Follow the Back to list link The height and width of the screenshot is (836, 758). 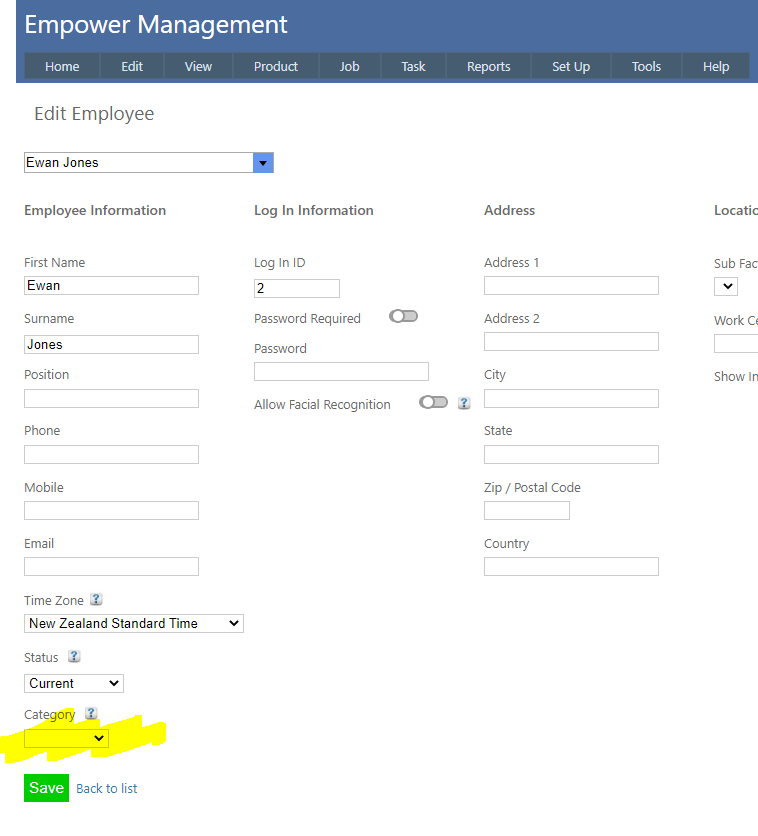107,789
